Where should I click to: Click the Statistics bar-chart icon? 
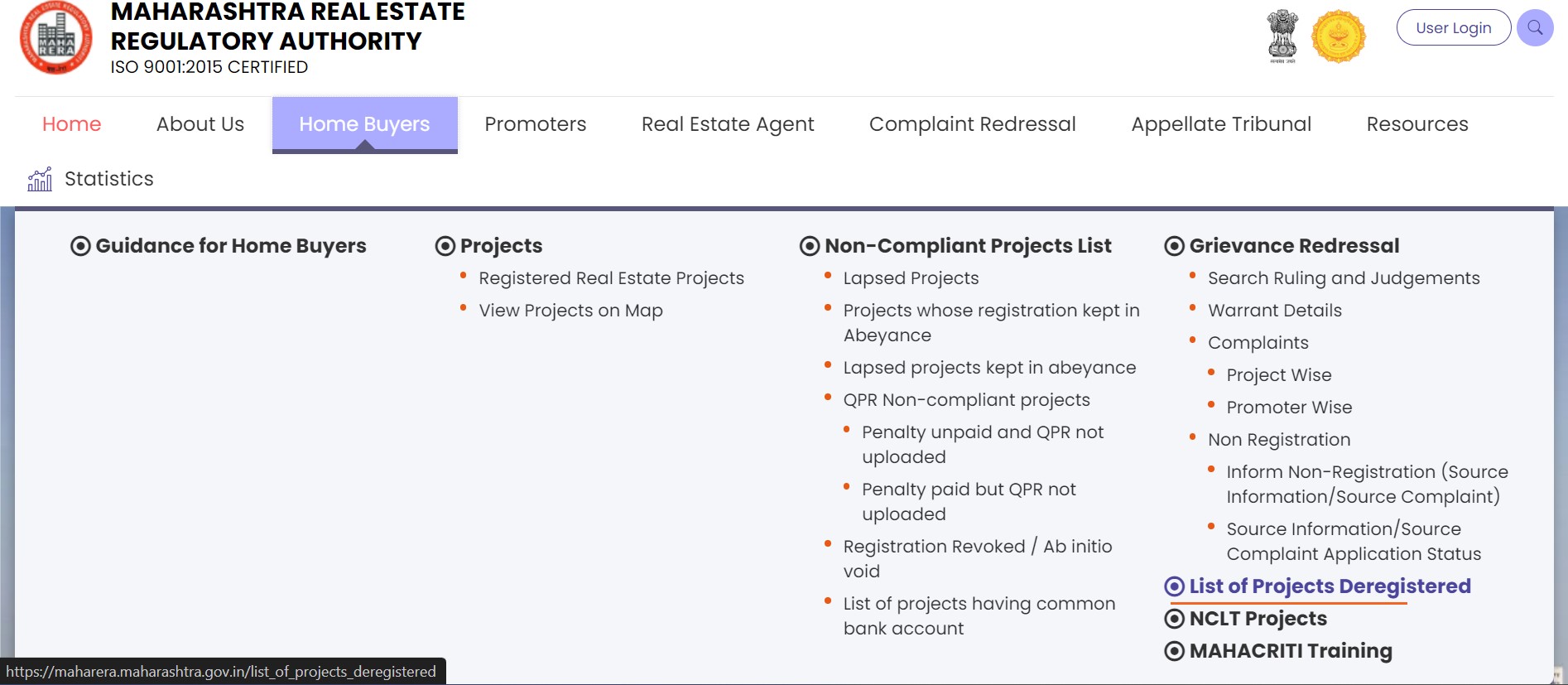pos(39,178)
